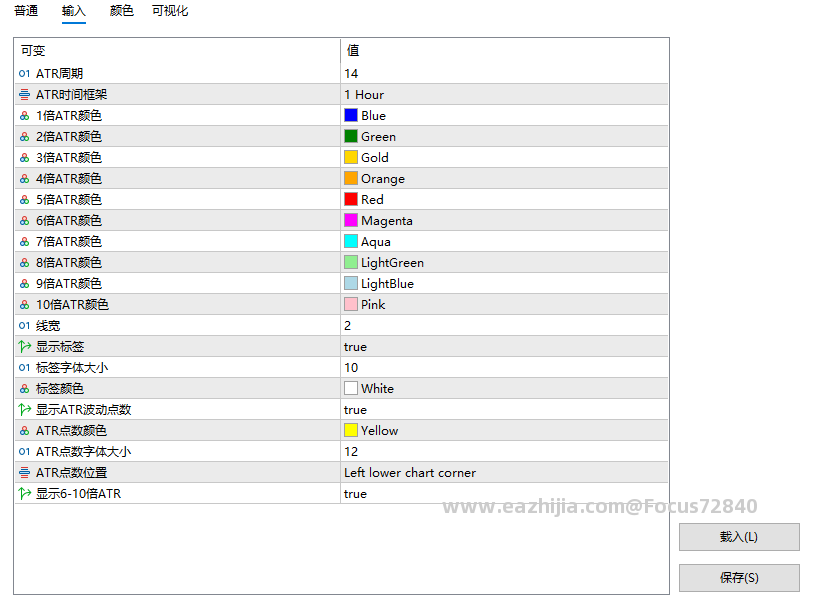Click the color icon beside 10倍ATR颜色
The width and height of the screenshot is (815, 614).
(x=24, y=305)
